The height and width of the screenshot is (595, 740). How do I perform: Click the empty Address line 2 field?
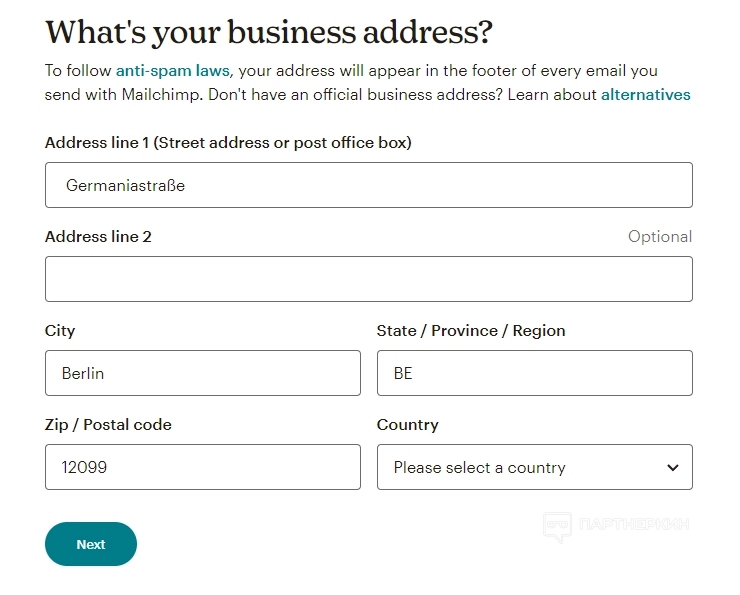click(368, 279)
